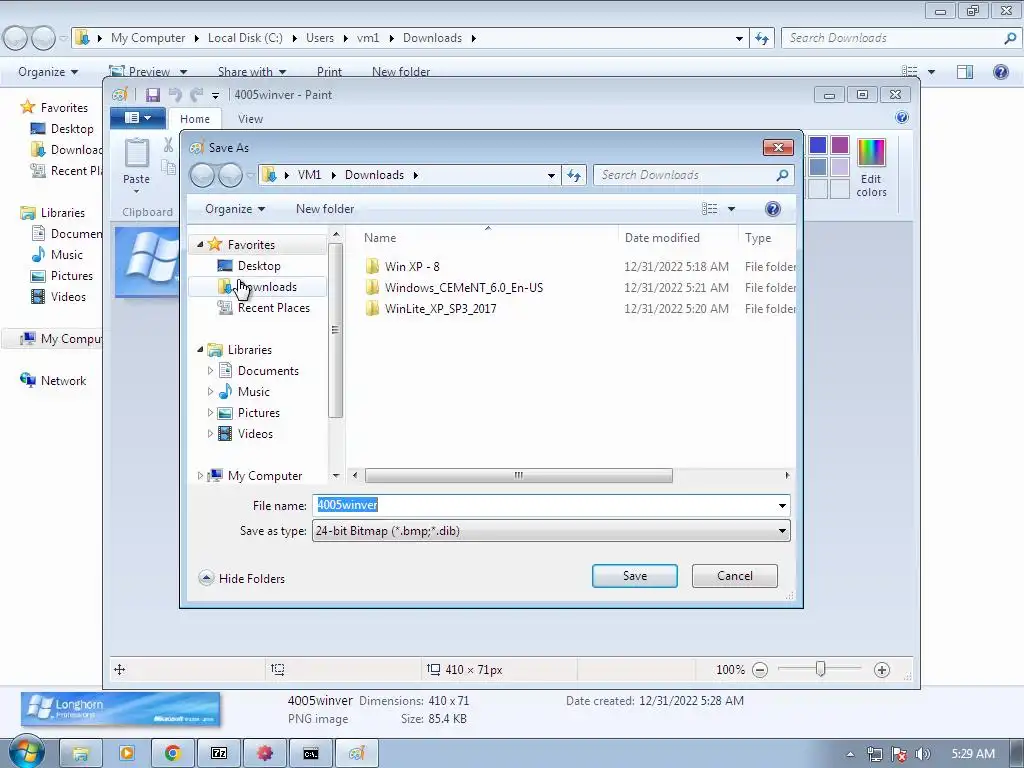The image size is (1024, 768).
Task: Click the Save icon in Paint's quick access toolbar
Action: click(x=152, y=95)
